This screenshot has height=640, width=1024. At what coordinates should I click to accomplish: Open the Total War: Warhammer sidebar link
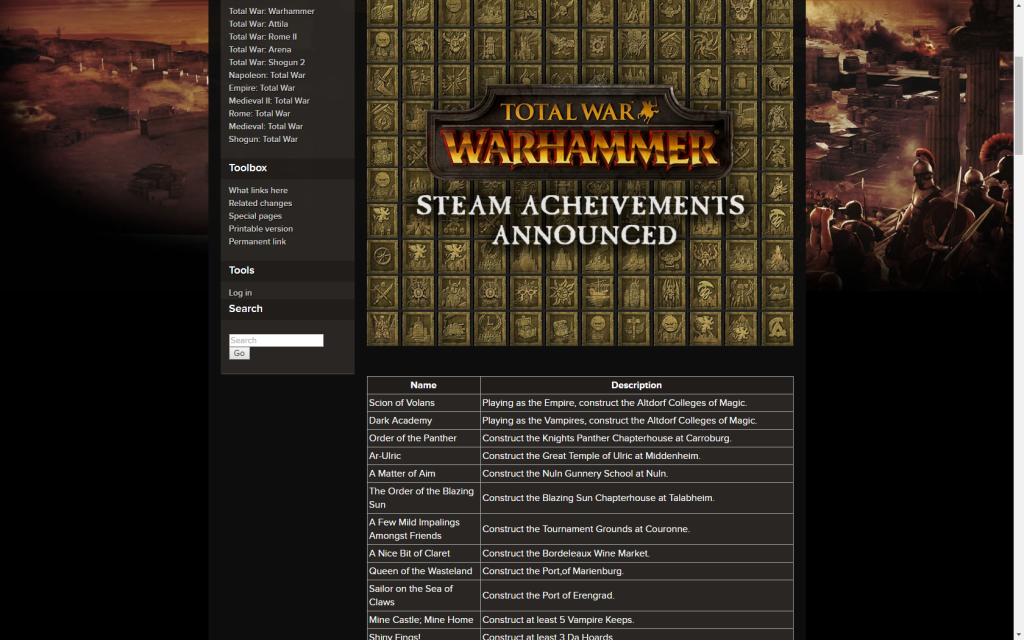(271, 11)
